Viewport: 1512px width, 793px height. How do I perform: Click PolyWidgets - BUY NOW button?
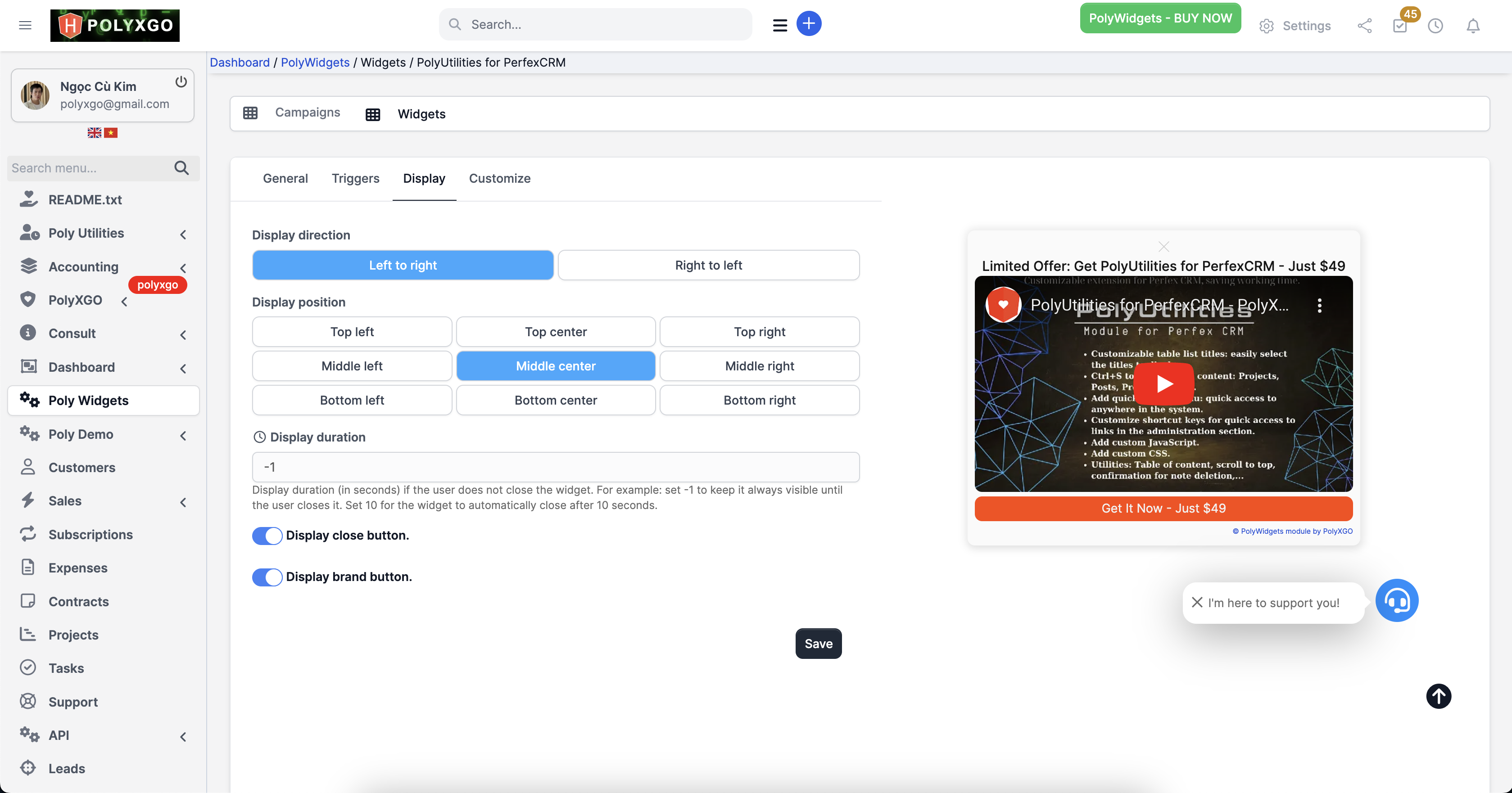1160,18
